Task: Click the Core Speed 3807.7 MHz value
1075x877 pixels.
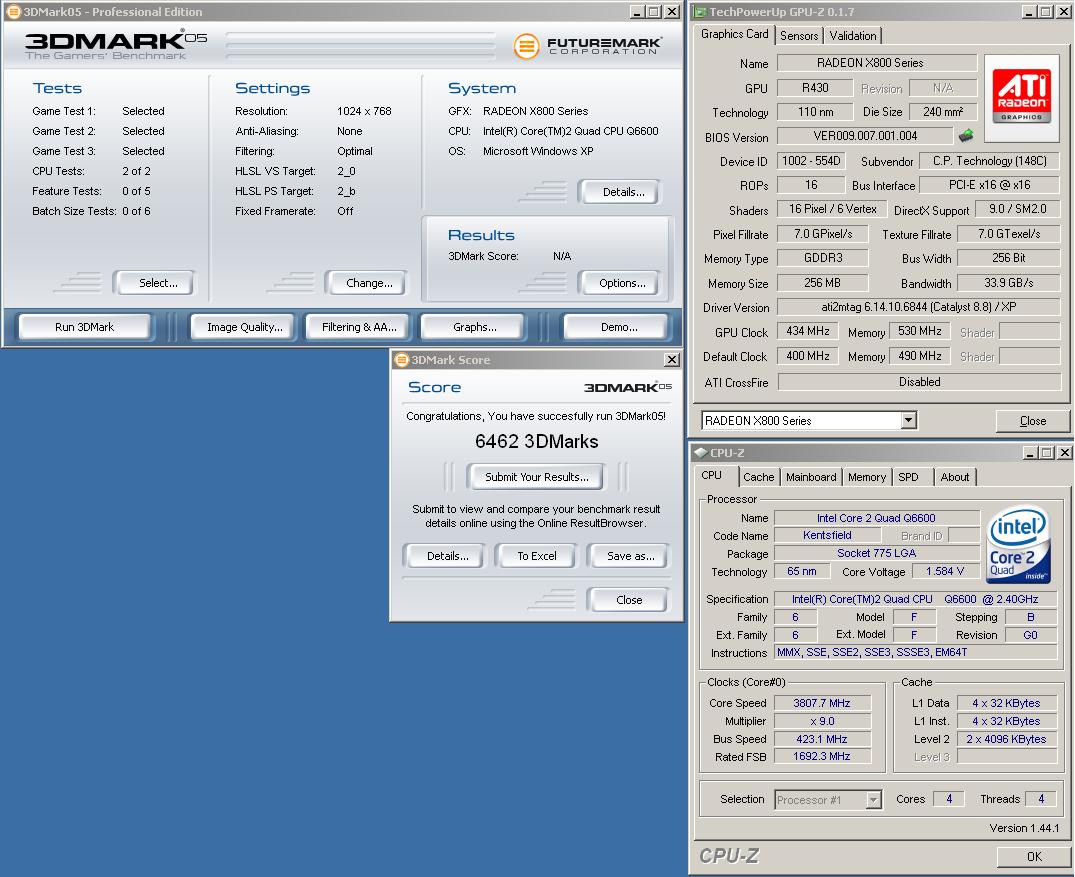Action: (822, 703)
